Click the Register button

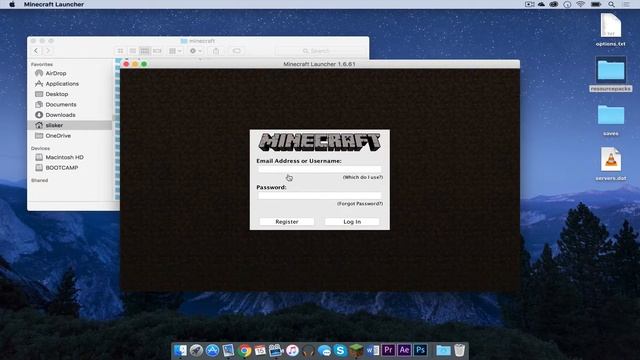pyautogui.click(x=287, y=222)
